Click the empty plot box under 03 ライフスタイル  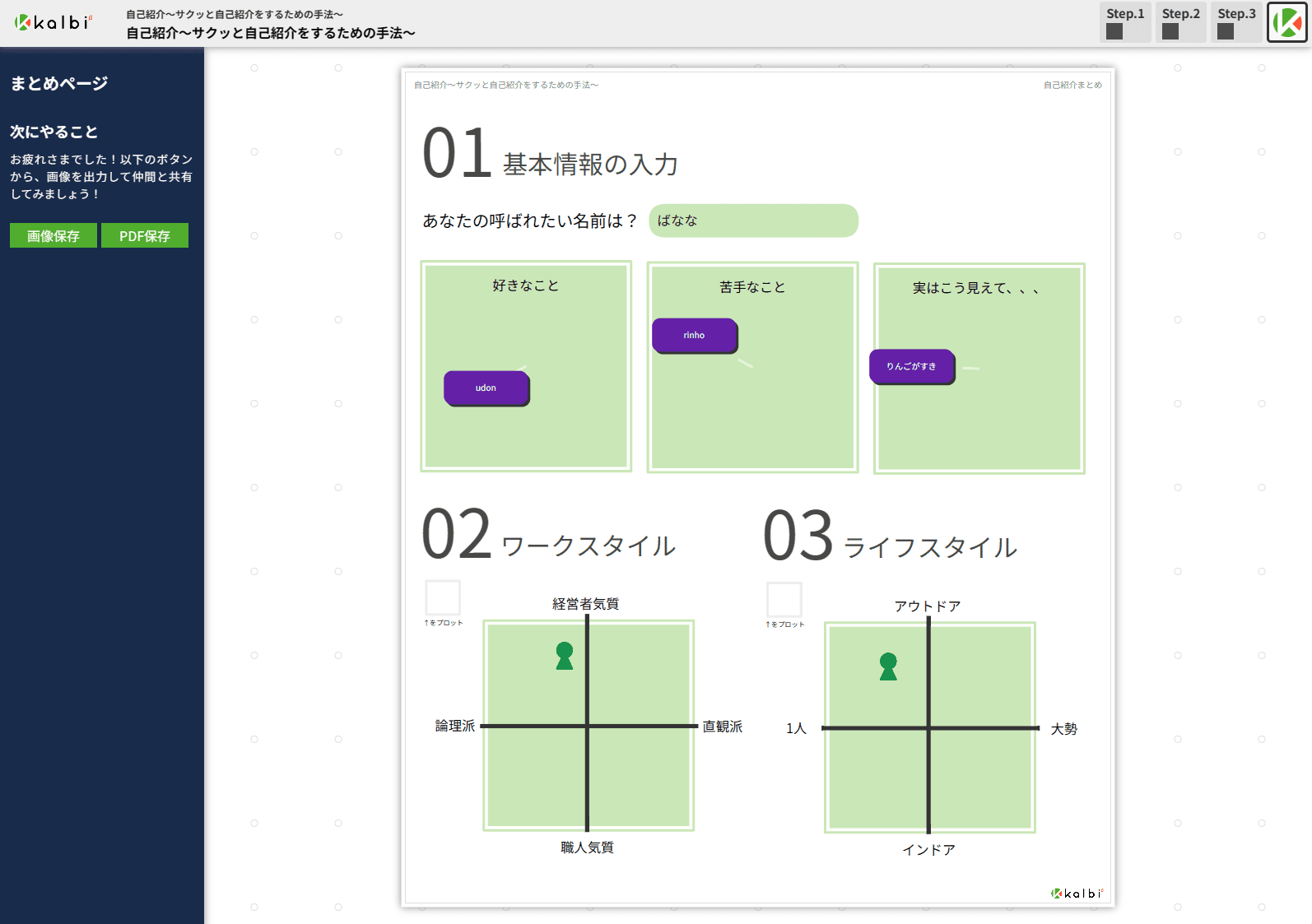[784, 599]
